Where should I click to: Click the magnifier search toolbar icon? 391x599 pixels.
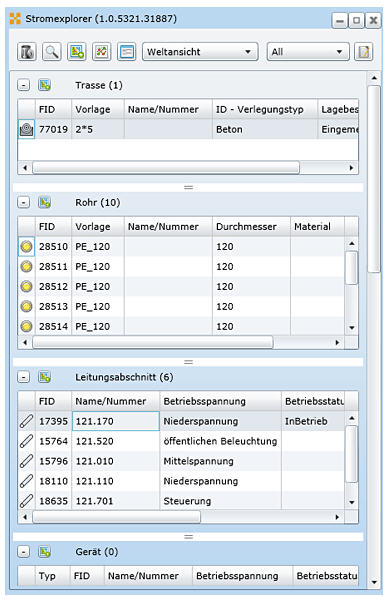[x=52, y=52]
